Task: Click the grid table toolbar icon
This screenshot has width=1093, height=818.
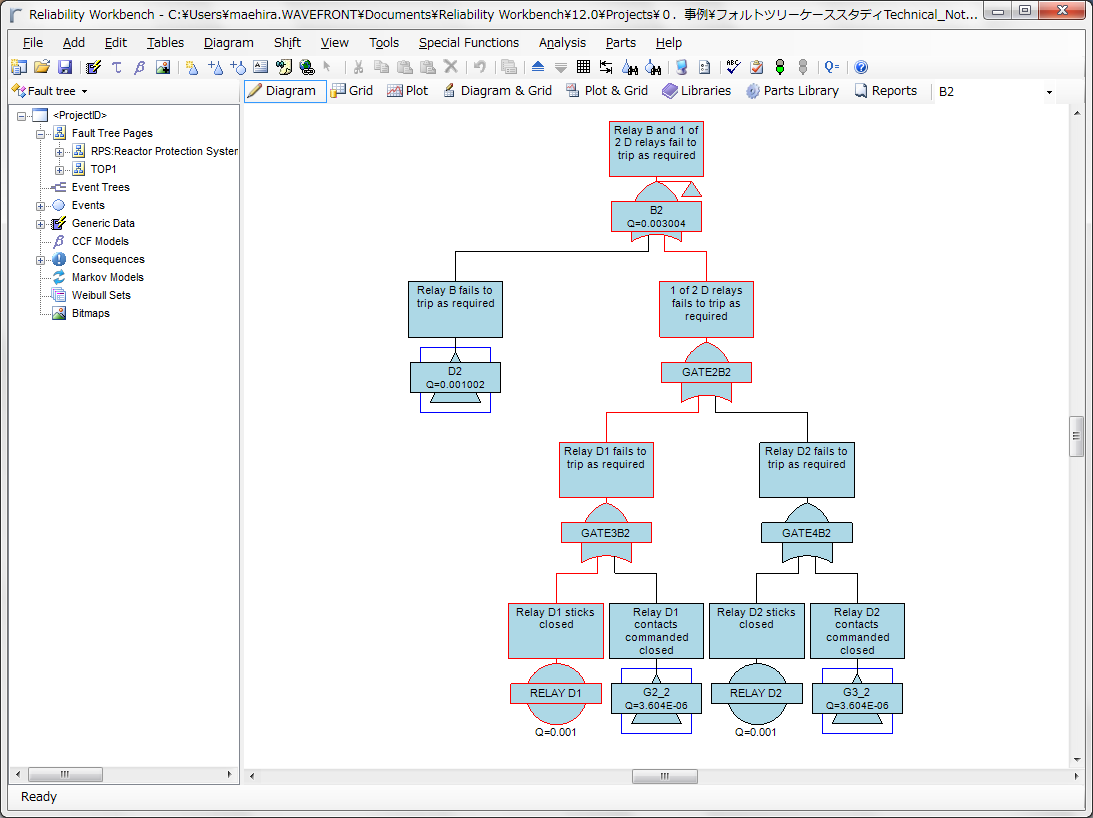Action: tap(583, 67)
